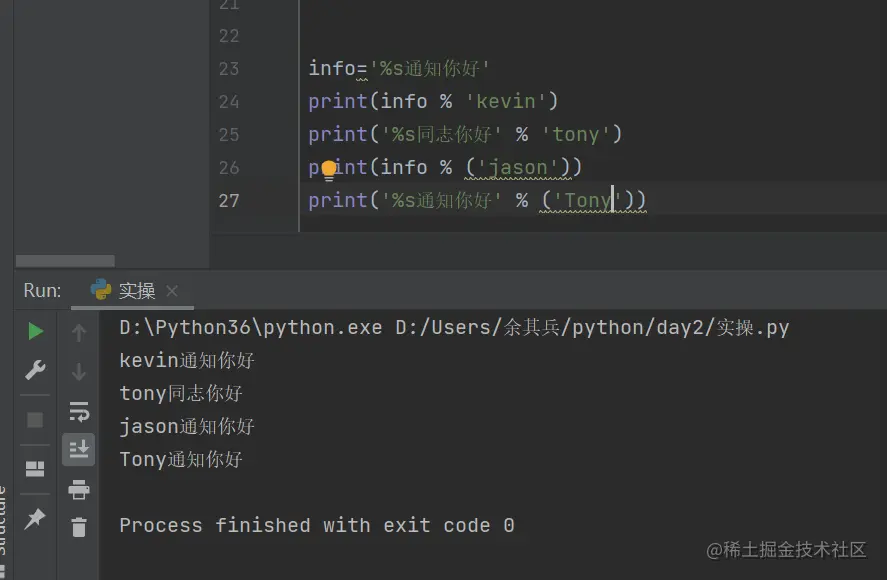Restore layout icon in Run toolbar

pyautogui.click(x=35, y=469)
